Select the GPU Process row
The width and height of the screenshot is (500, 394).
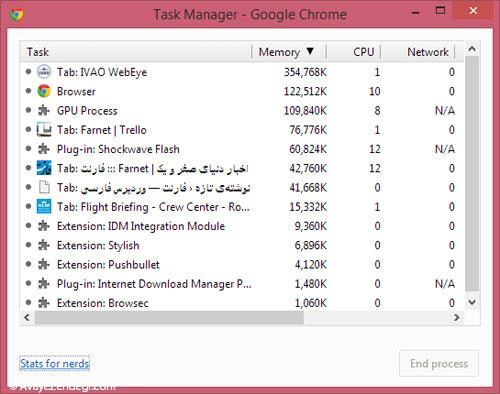[242, 111]
